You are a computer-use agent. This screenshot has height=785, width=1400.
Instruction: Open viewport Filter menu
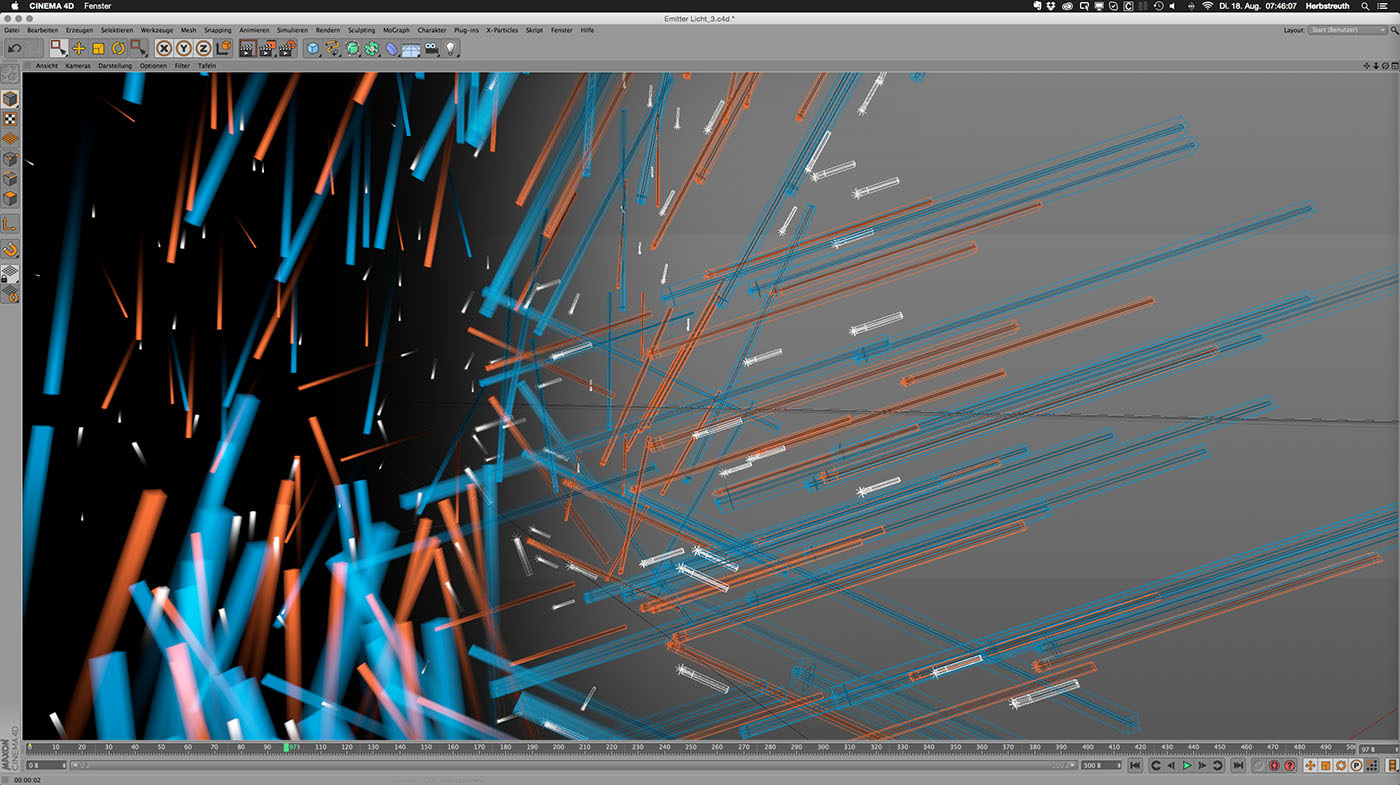coord(182,66)
